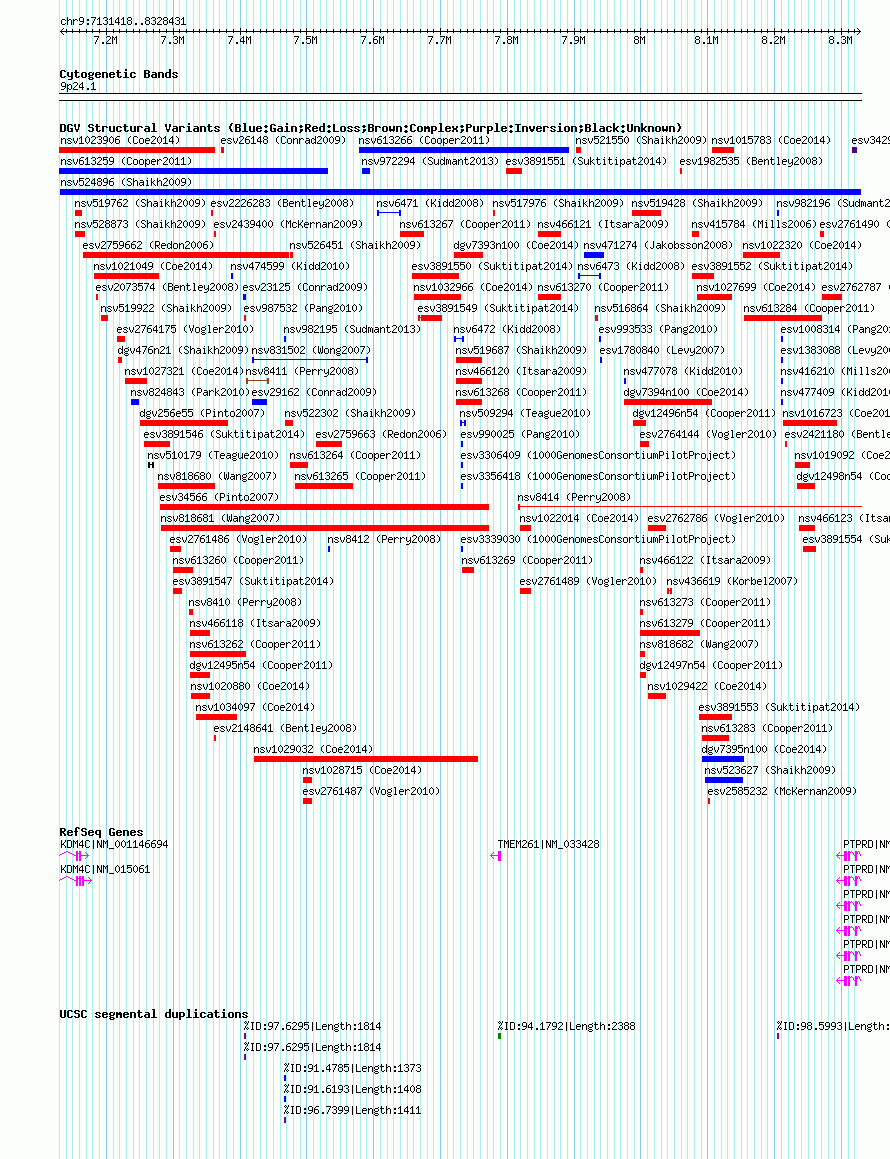The width and height of the screenshot is (890, 1159).
Task: Click the KDM4C|NM_001146694 gene label
Action: pos(115,843)
